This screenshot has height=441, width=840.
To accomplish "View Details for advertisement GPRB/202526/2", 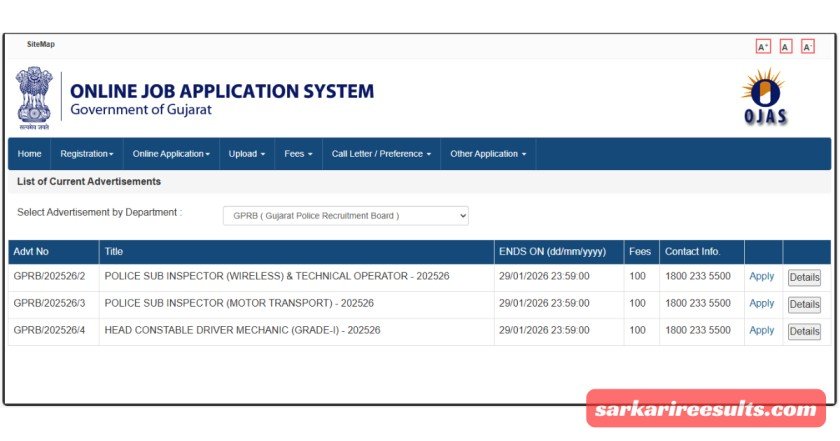I will (804, 278).
